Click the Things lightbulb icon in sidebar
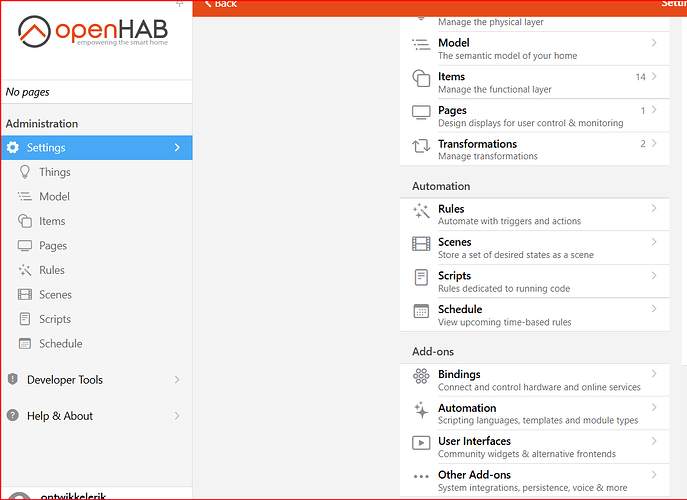The image size is (687, 500). click(25, 172)
